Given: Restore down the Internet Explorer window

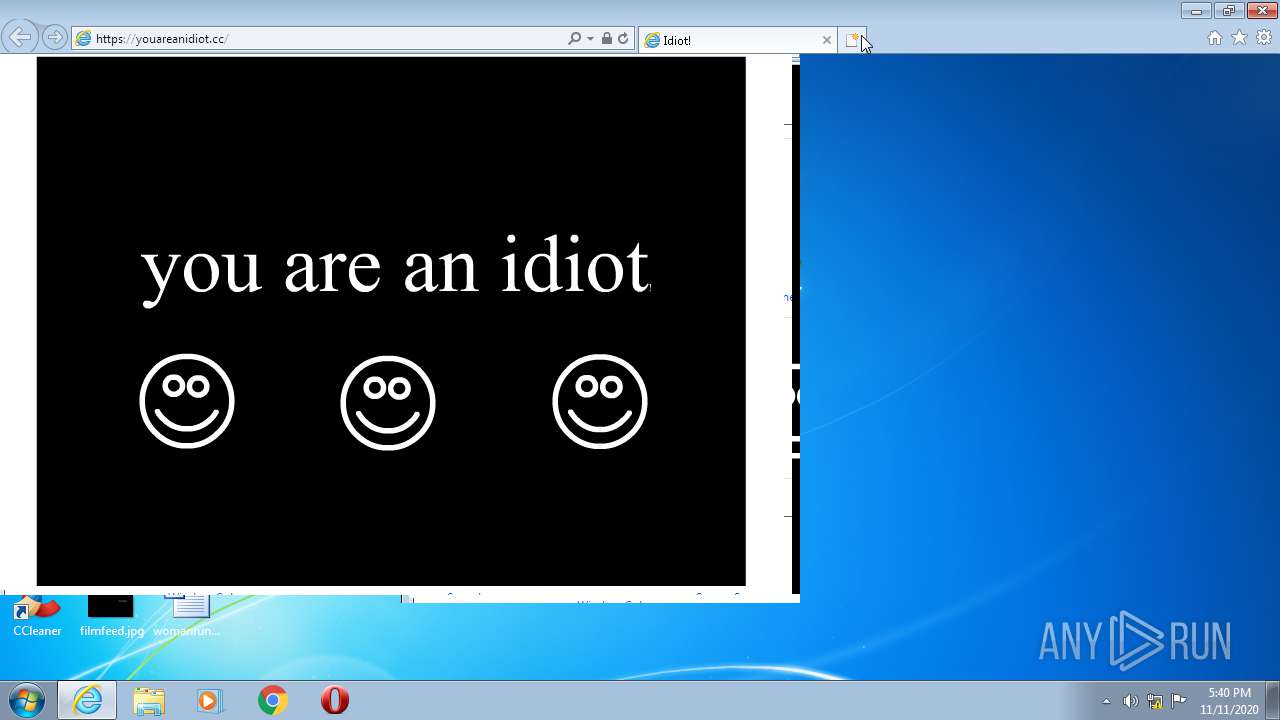Looking at the screenshot, I should point(1228,11).
